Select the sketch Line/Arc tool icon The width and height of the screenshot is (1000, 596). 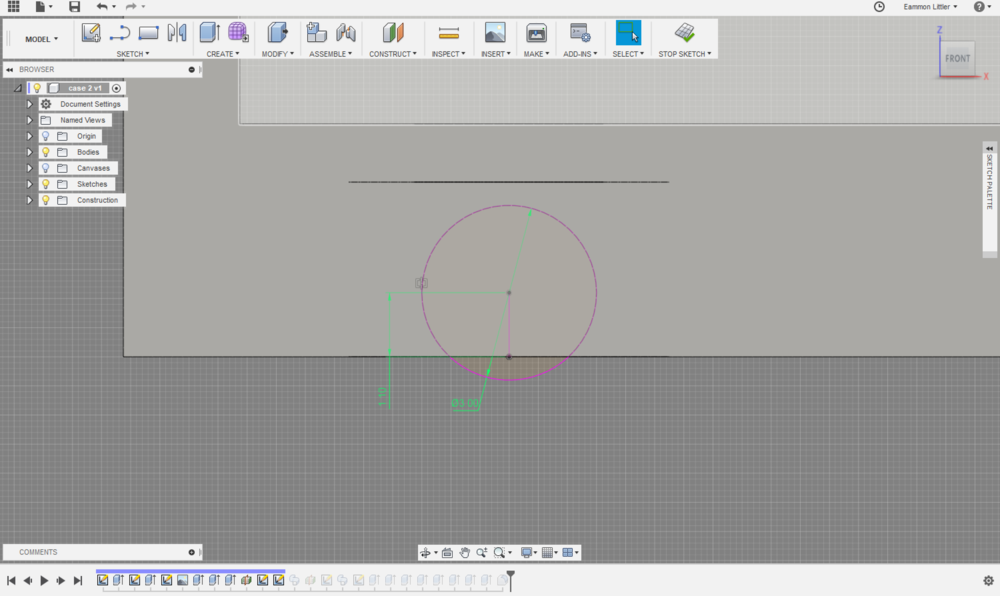pos(119,33)
